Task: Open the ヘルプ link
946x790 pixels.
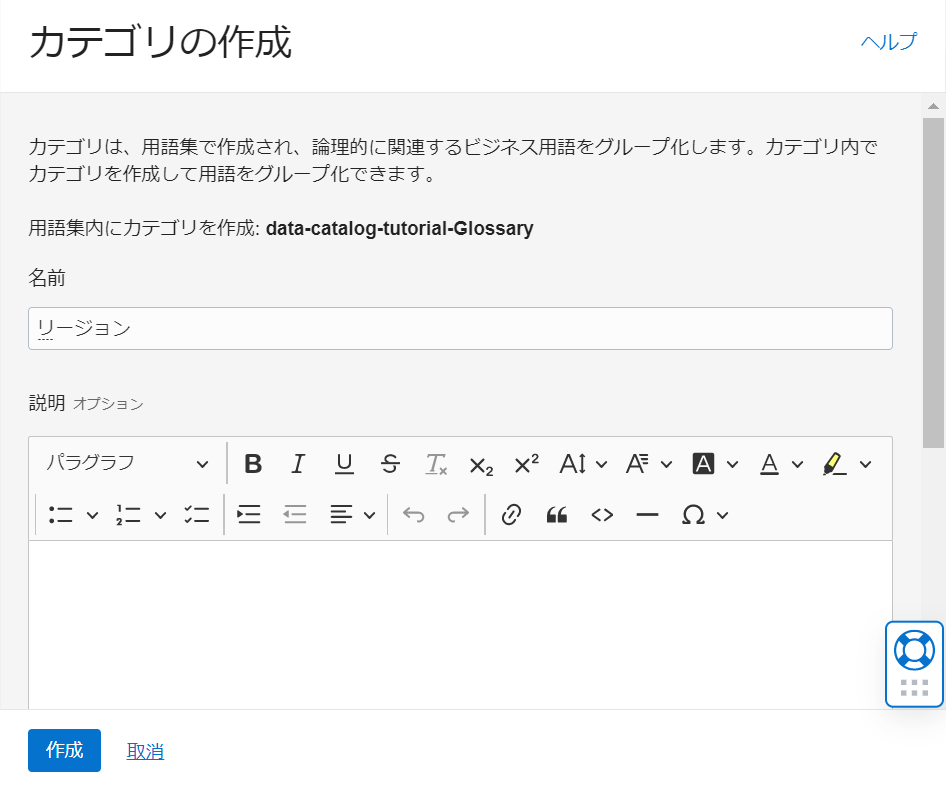Action: pos(888,42)
